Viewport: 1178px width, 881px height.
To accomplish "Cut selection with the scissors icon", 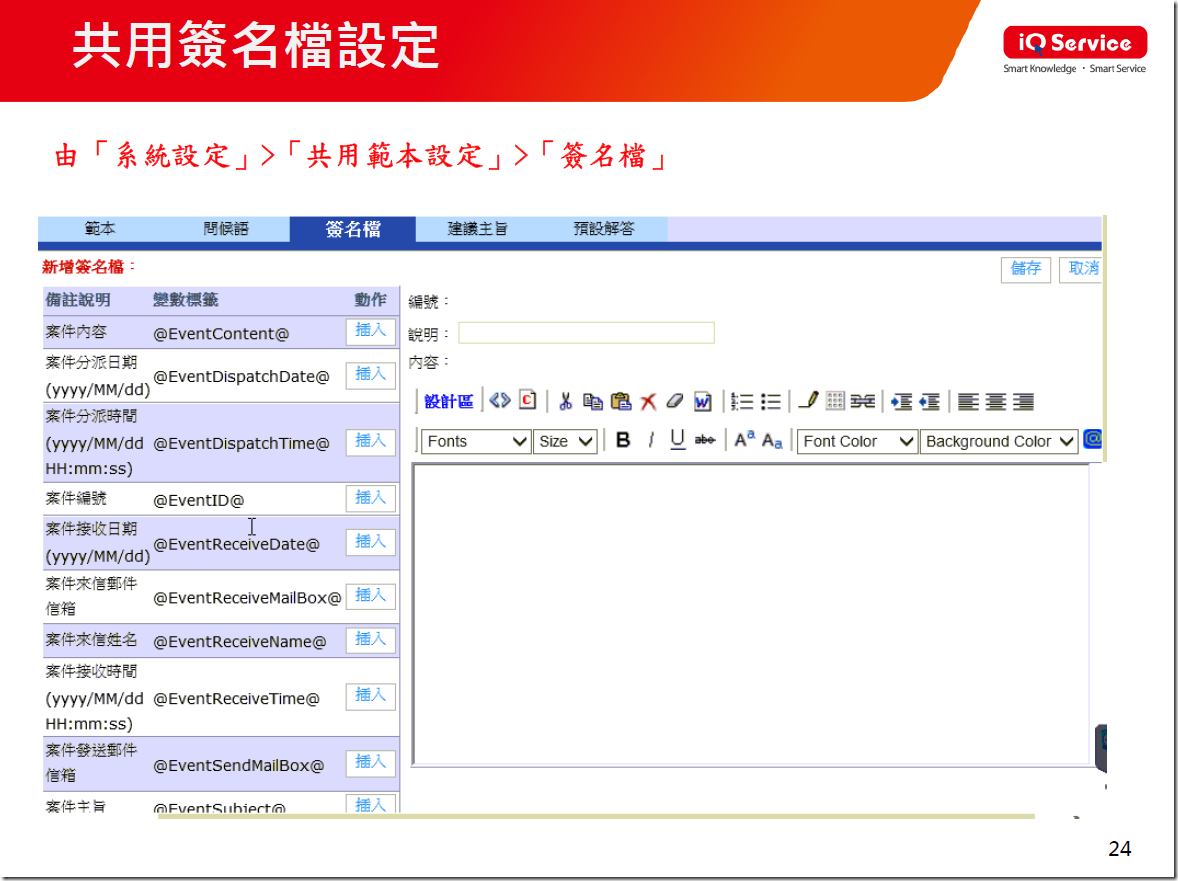I will (x=566, y=401).
